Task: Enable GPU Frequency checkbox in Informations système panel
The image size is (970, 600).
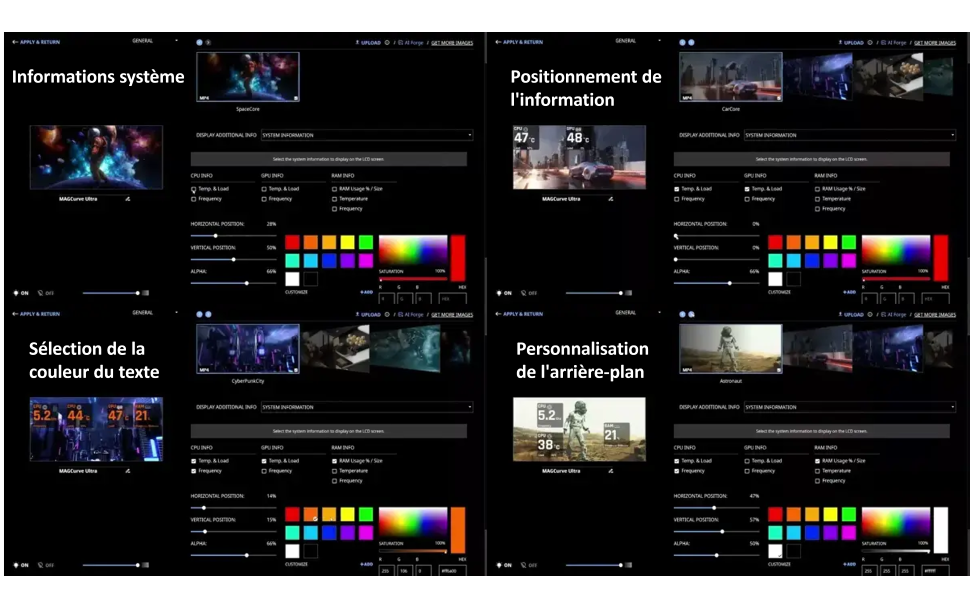Action: pyautogui.click(x=264, y=199)
